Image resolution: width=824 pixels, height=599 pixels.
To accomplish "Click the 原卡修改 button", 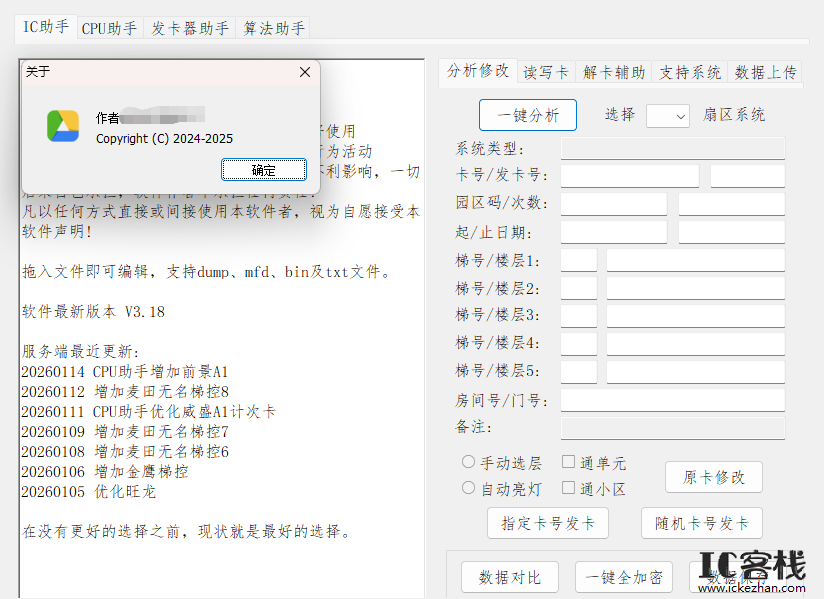I will [x=713, y=477].
